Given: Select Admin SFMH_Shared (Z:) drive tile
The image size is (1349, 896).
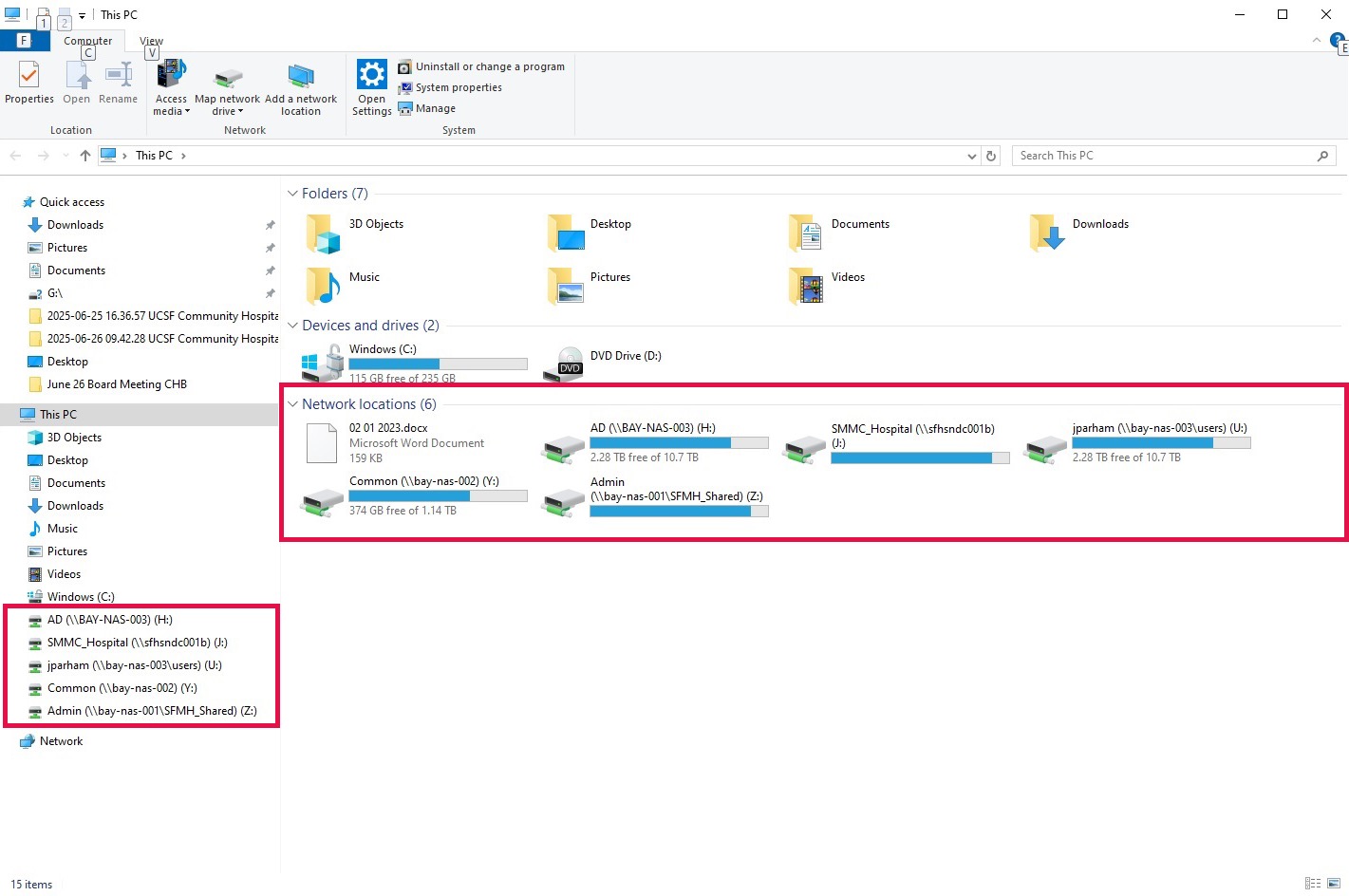Looking at the screenshot, I should point(655,496).
